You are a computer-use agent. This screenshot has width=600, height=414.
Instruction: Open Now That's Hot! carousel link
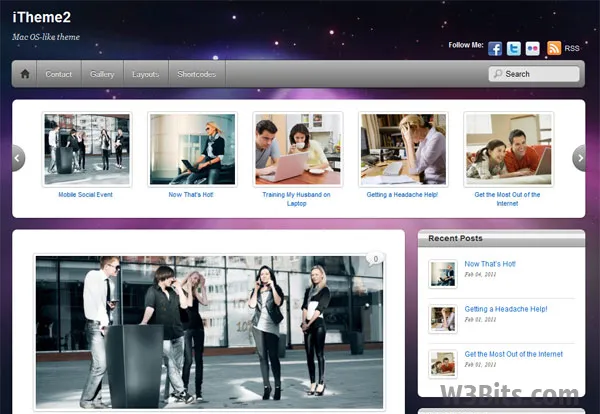point(191,195)
